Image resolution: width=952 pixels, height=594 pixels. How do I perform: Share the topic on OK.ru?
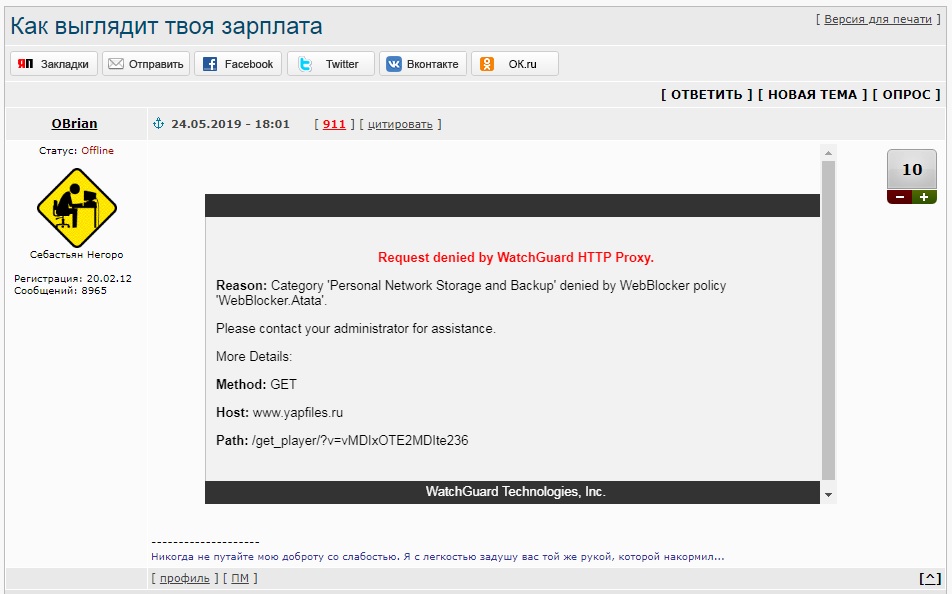coord(515,64)
